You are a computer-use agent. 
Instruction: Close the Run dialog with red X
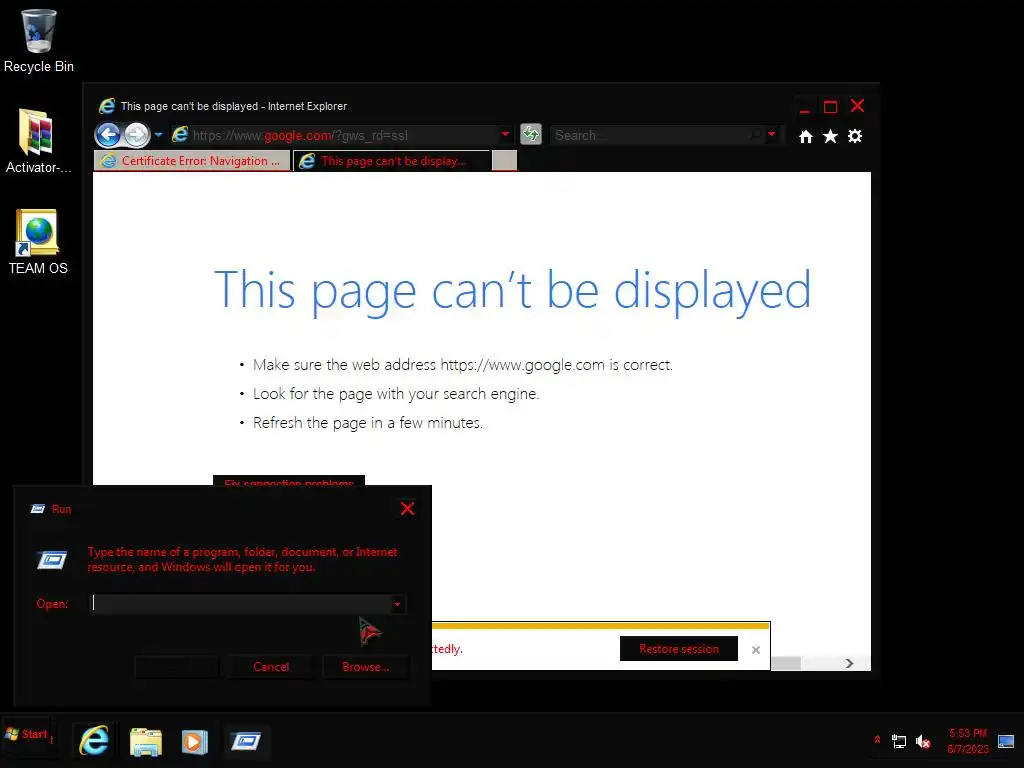pyautogui.click(x=408, y=509)
